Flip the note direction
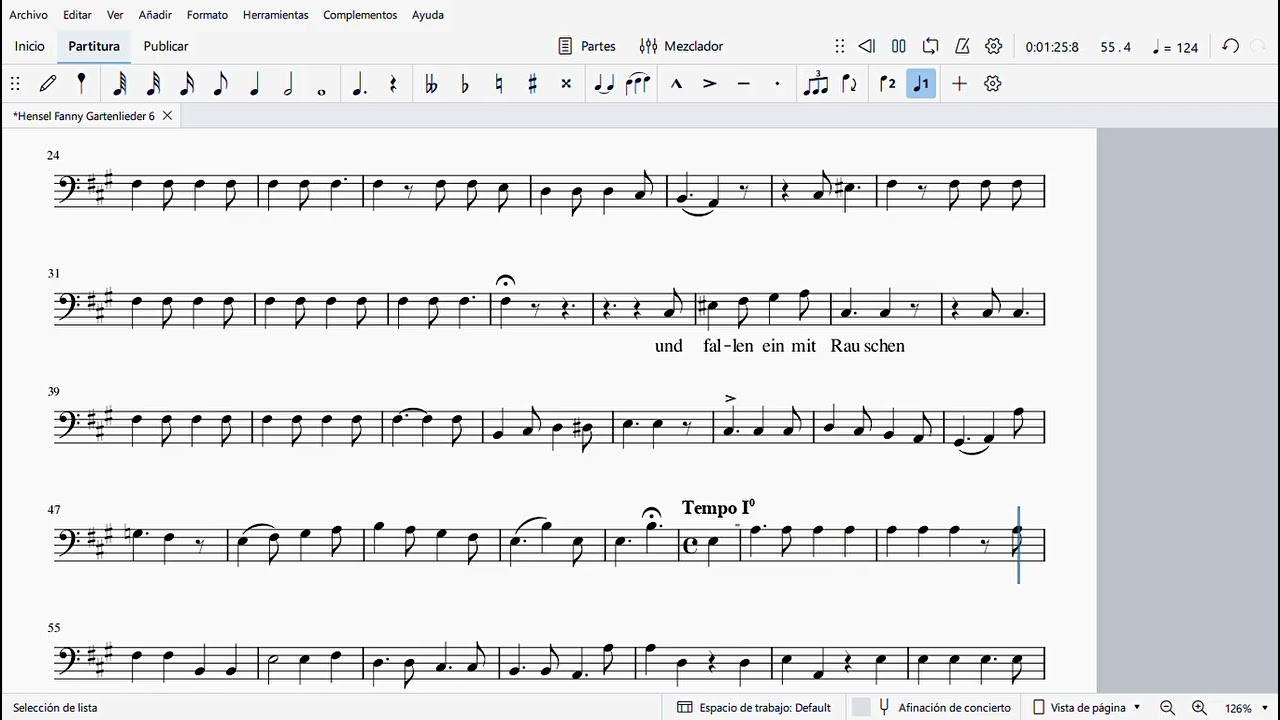Image resolution: width=1280 pixels, height=720 pixels. [850, 84]
